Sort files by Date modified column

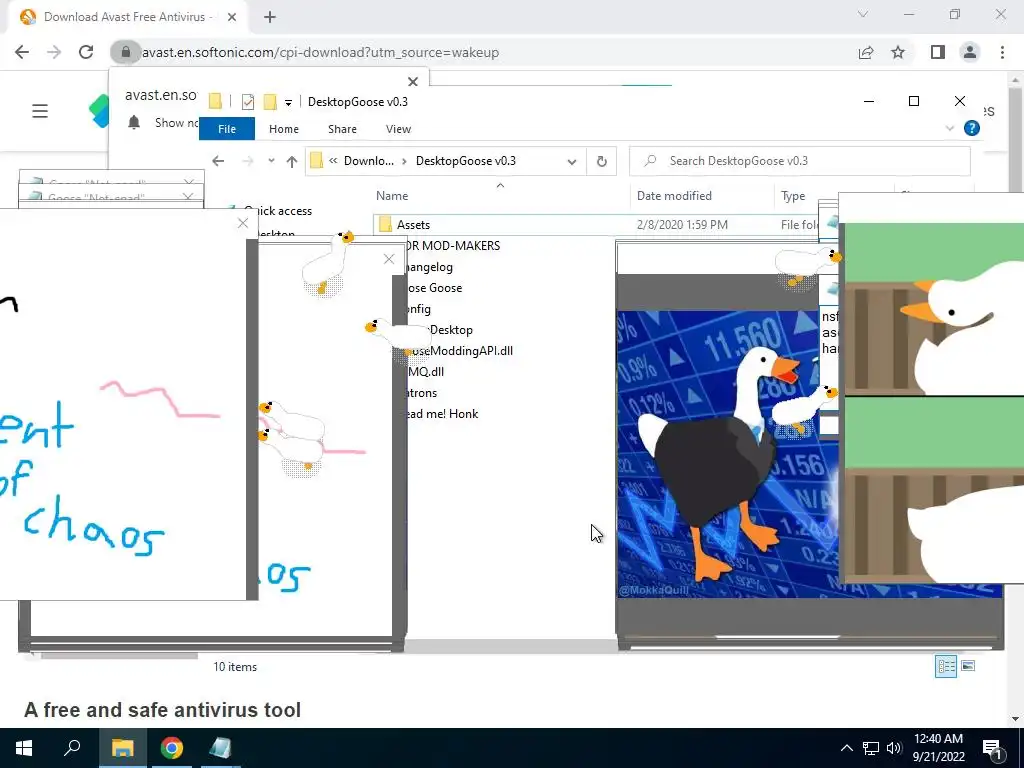tap(674, 196)
